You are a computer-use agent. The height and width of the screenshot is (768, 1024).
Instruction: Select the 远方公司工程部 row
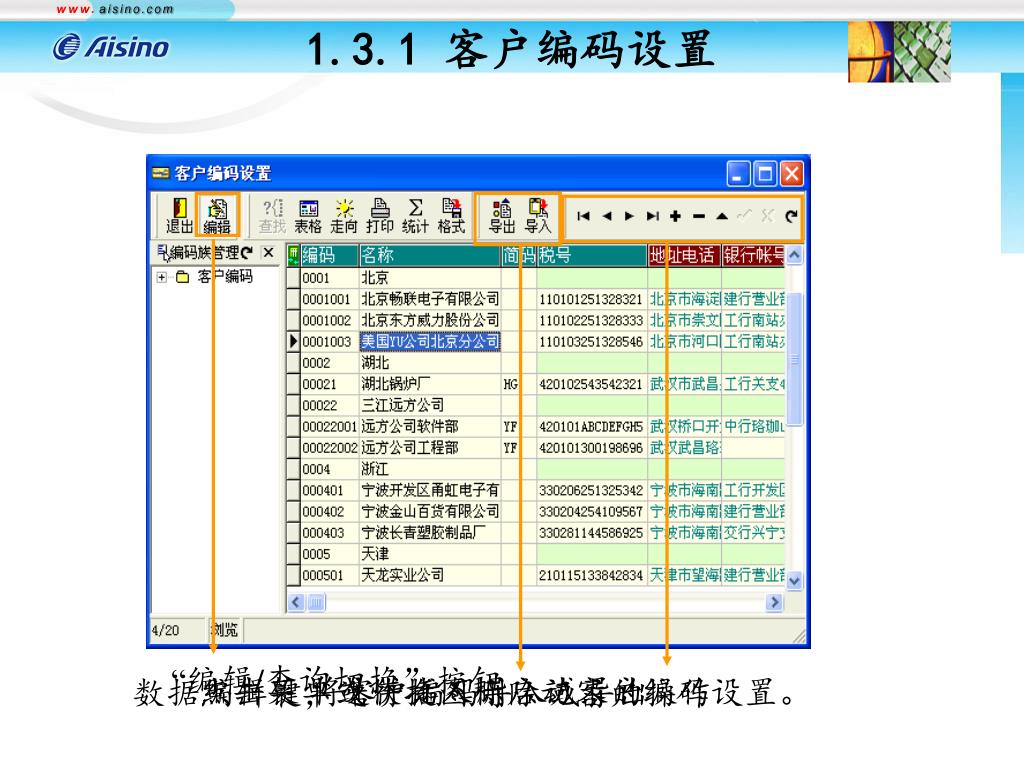pyautogui.click(x=536, y=448)
